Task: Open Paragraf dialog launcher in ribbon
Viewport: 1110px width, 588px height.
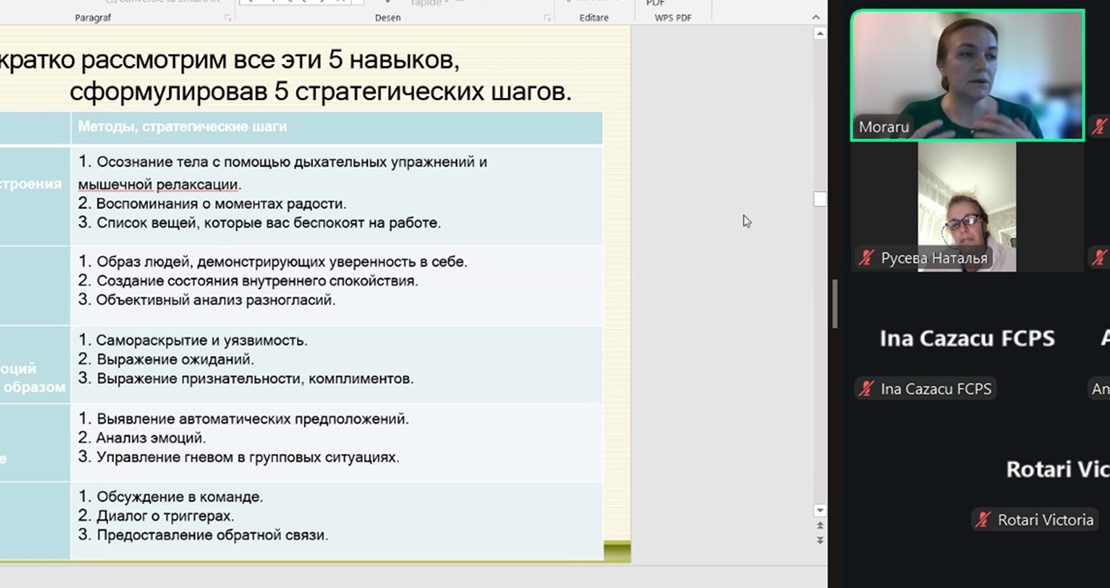Action: coord(227,18)
